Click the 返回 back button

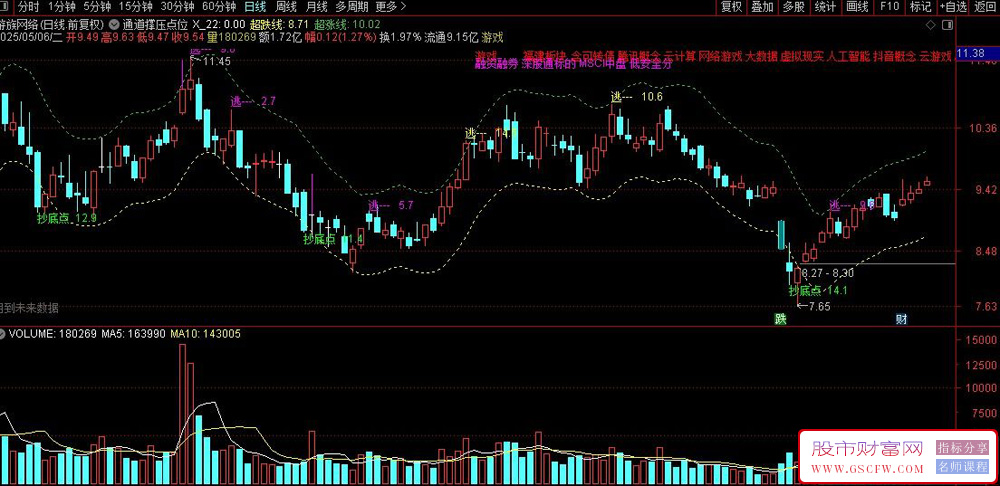click(x=986, y=7)
